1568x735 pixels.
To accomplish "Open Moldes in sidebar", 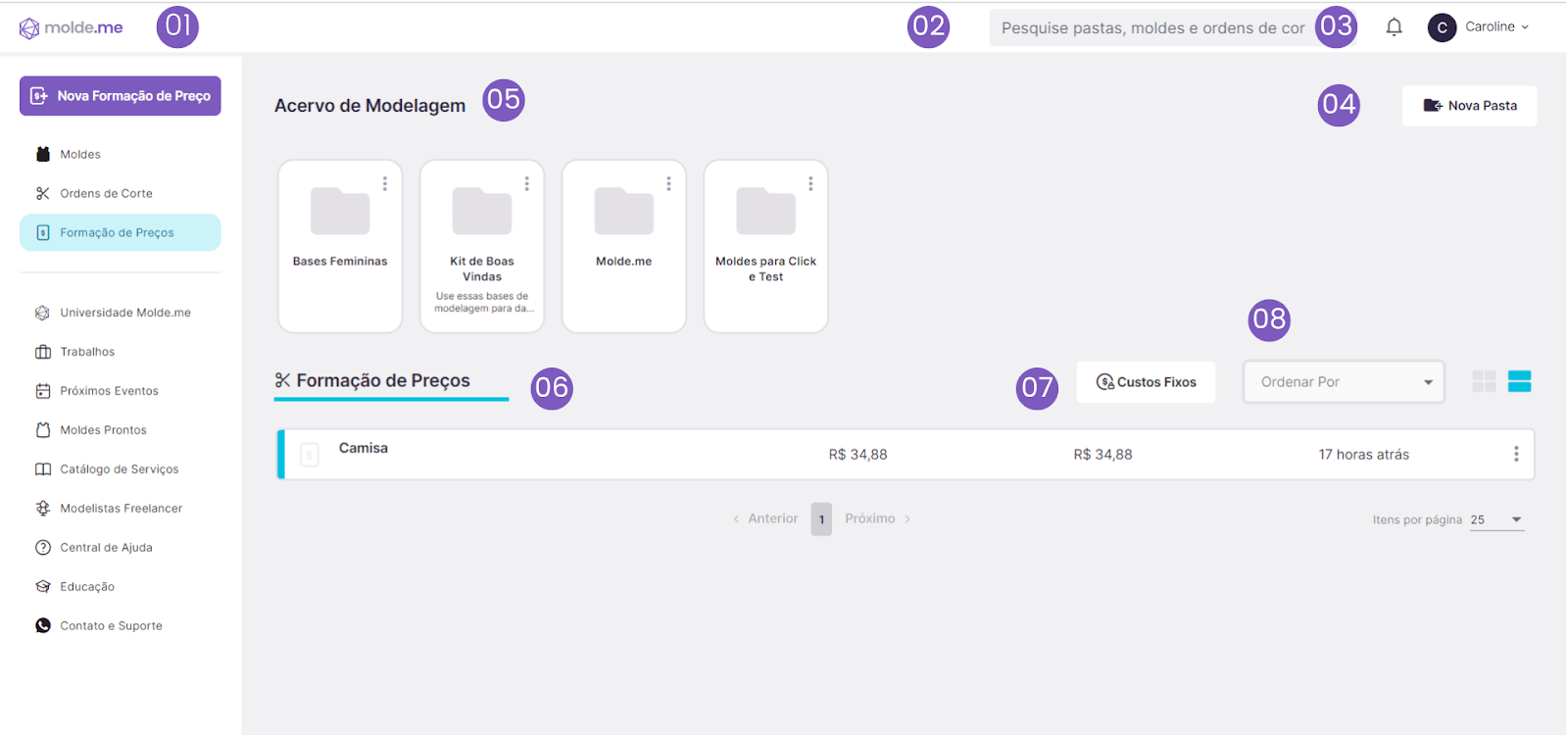I will click(80, 154).
